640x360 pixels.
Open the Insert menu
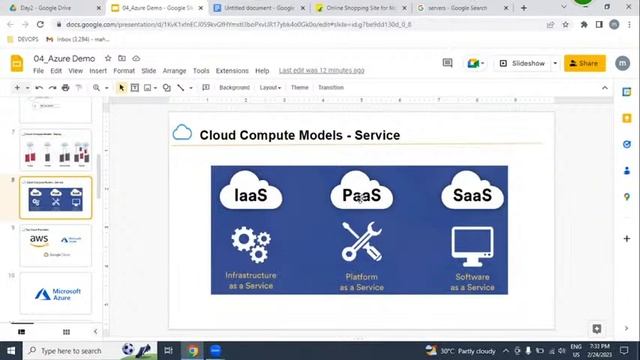pyautogui.click(x=98, y=71)
